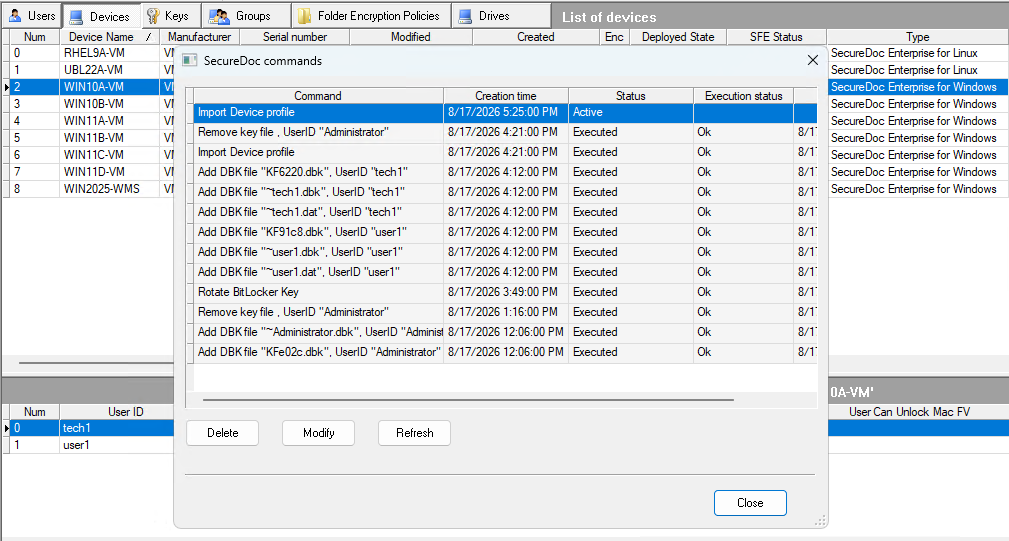
Task: Sort by Execution status column header
Action: pos(744,96)
